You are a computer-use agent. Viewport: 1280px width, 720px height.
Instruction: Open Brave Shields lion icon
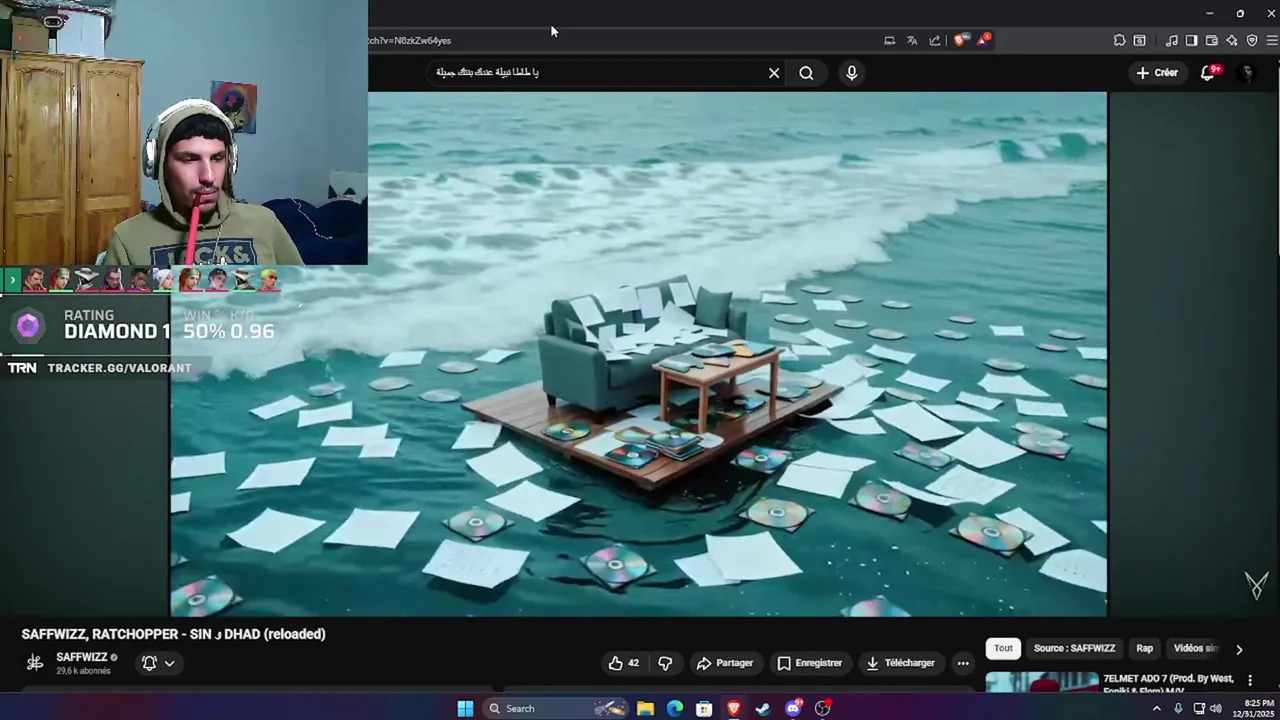960,41
